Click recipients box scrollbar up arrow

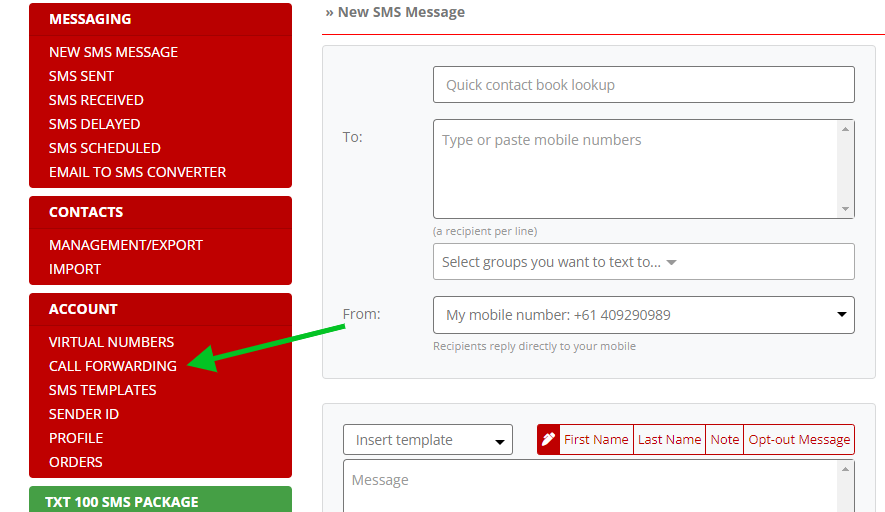coord(845,129)
